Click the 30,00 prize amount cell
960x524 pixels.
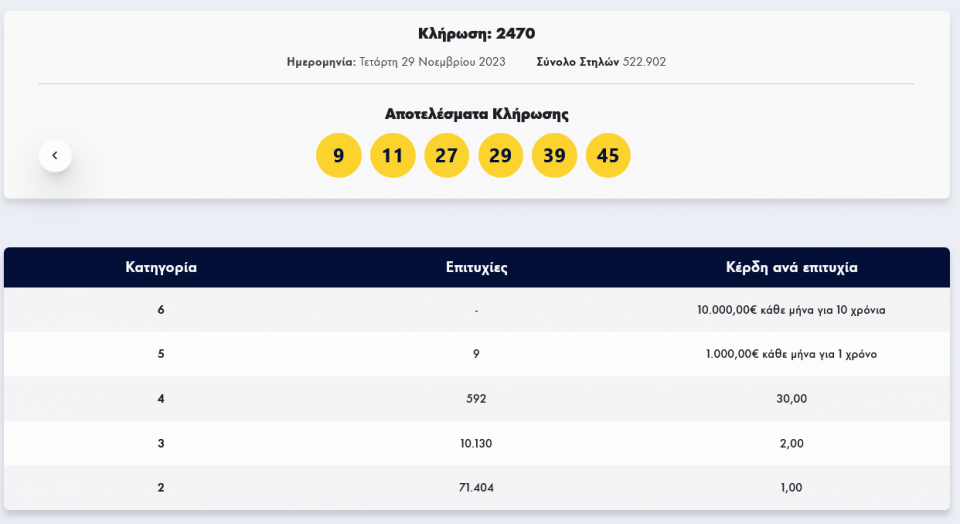pyautogui.click(x=791, y=398)
